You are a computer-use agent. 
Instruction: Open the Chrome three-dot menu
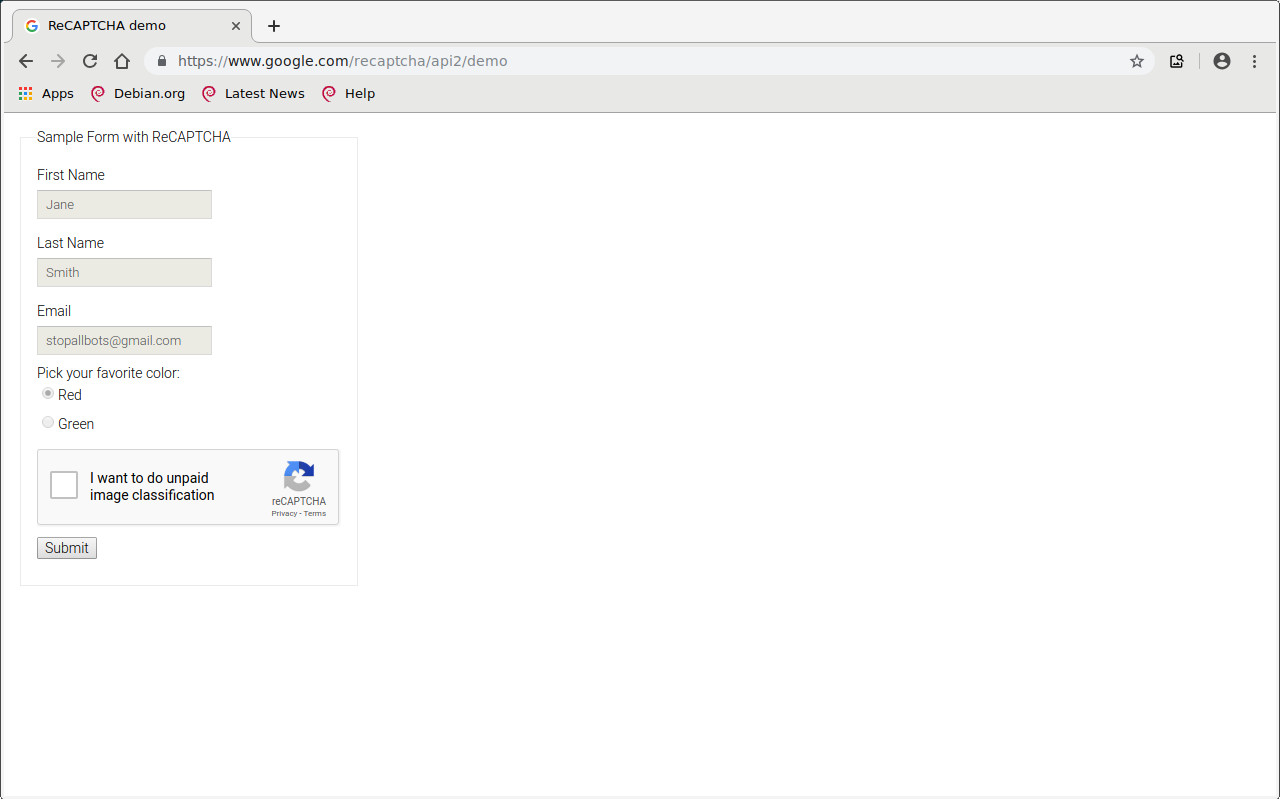[x=1254, y=61]
